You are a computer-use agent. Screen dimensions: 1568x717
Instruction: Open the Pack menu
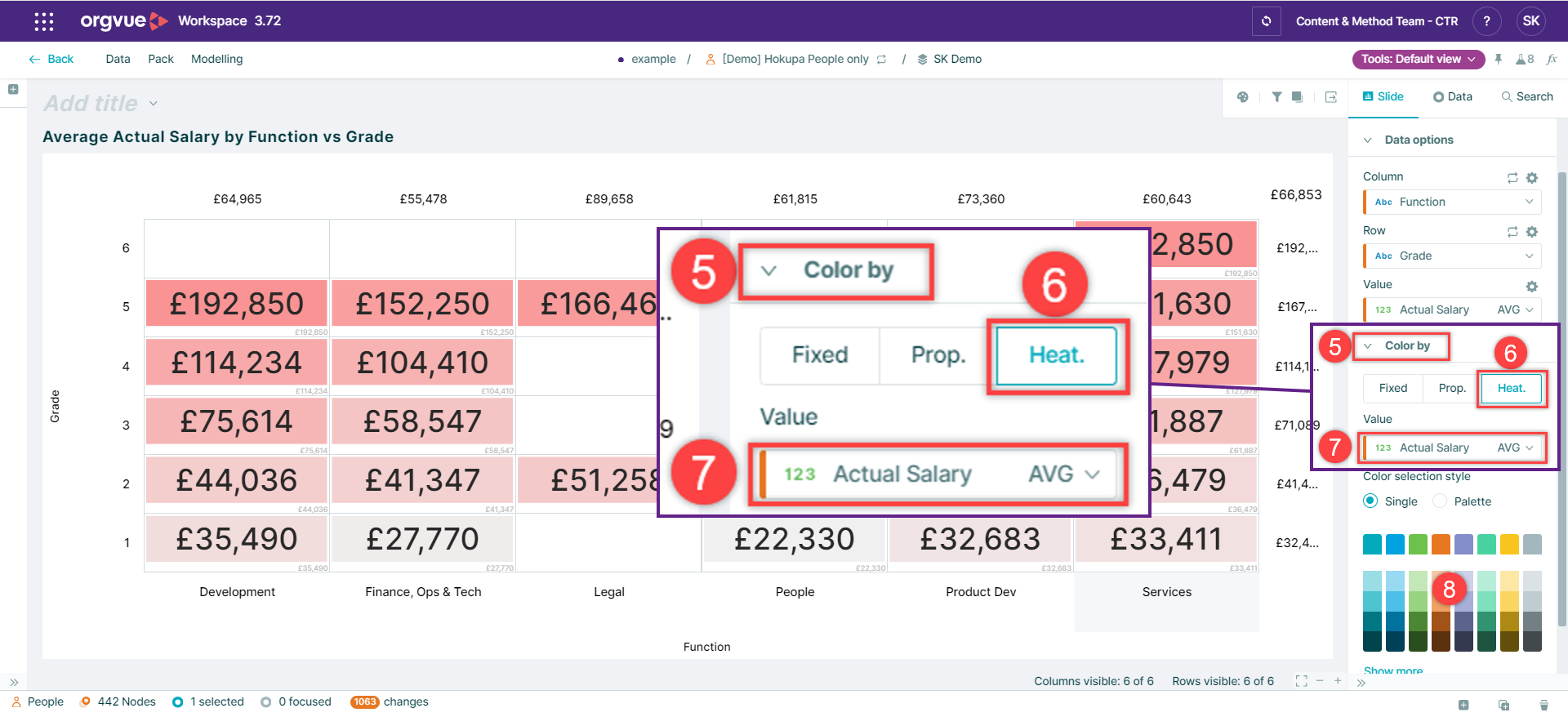161,59
